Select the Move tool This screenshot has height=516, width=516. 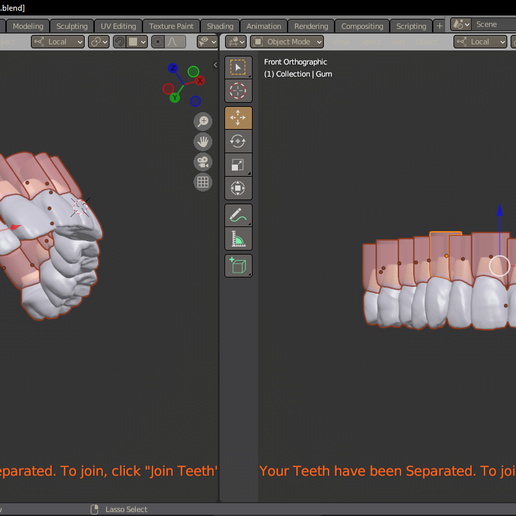click(x=238, y=118)
